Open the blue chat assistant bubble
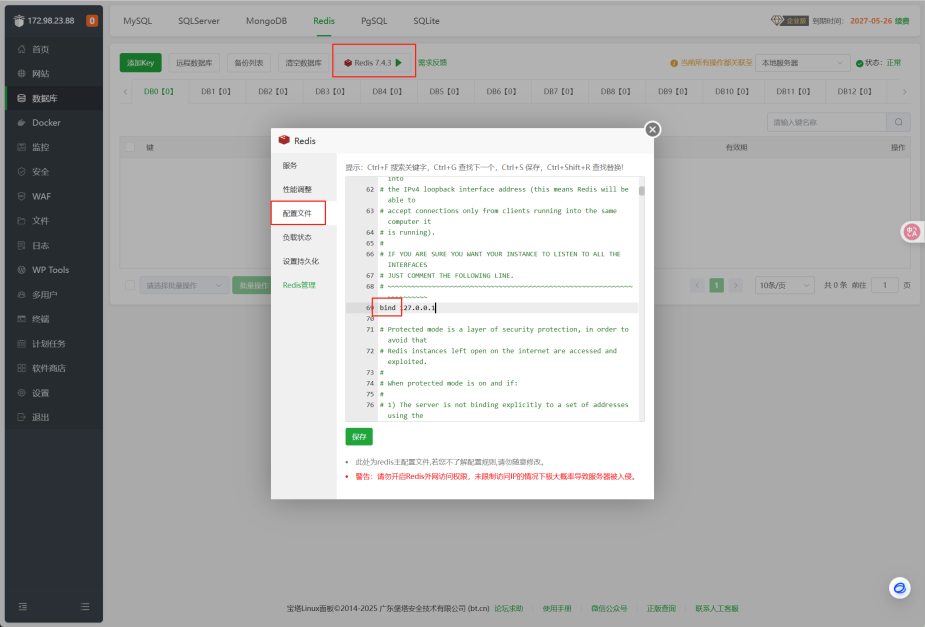 [899, 587]
